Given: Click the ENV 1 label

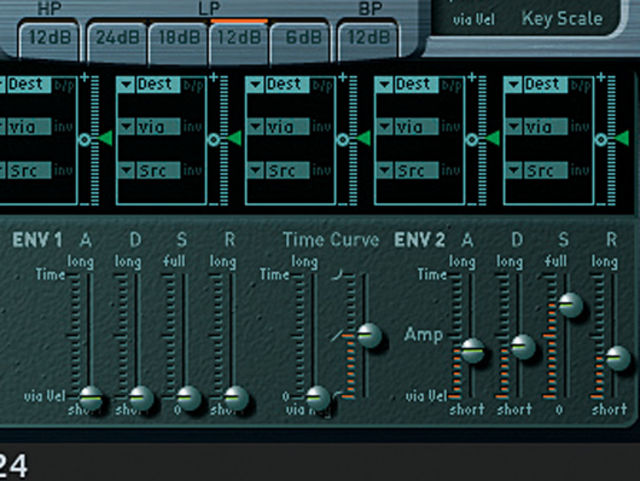Looking at the screenshot, I should tap(37, 240).
